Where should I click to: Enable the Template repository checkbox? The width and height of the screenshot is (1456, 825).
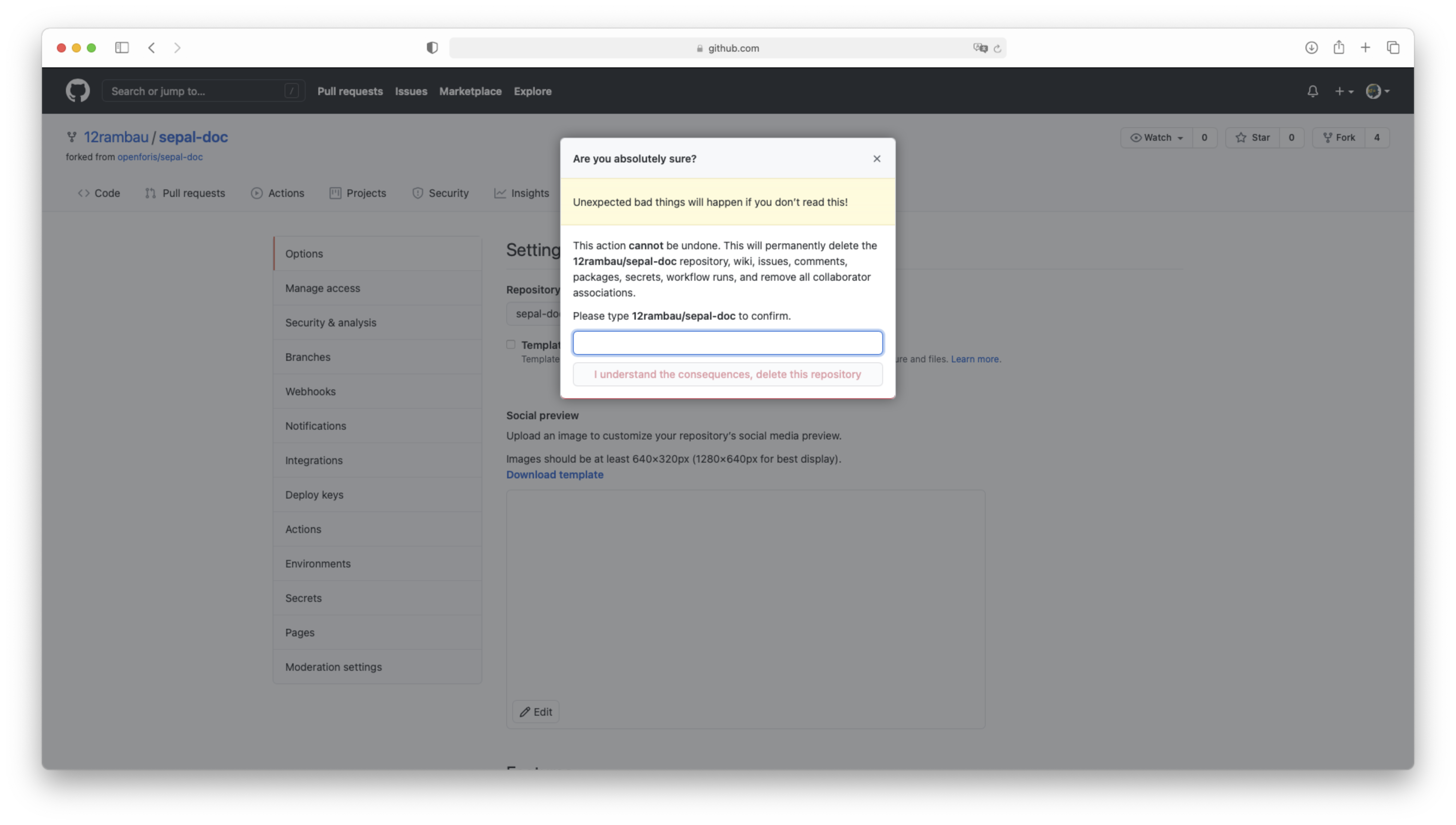[x=511, y=344]
